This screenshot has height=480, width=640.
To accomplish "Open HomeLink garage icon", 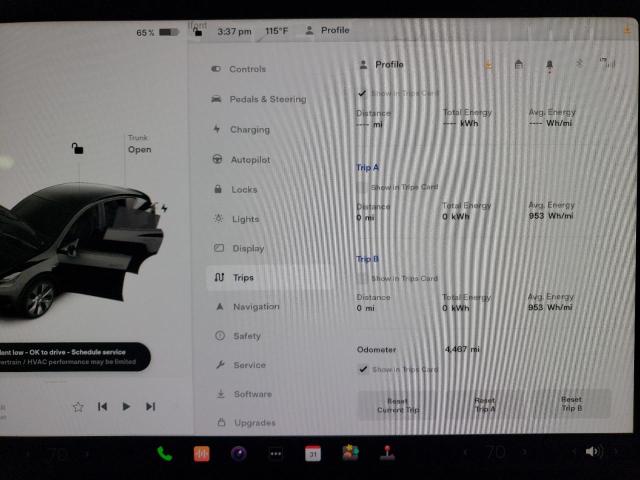I will point(519,64).
